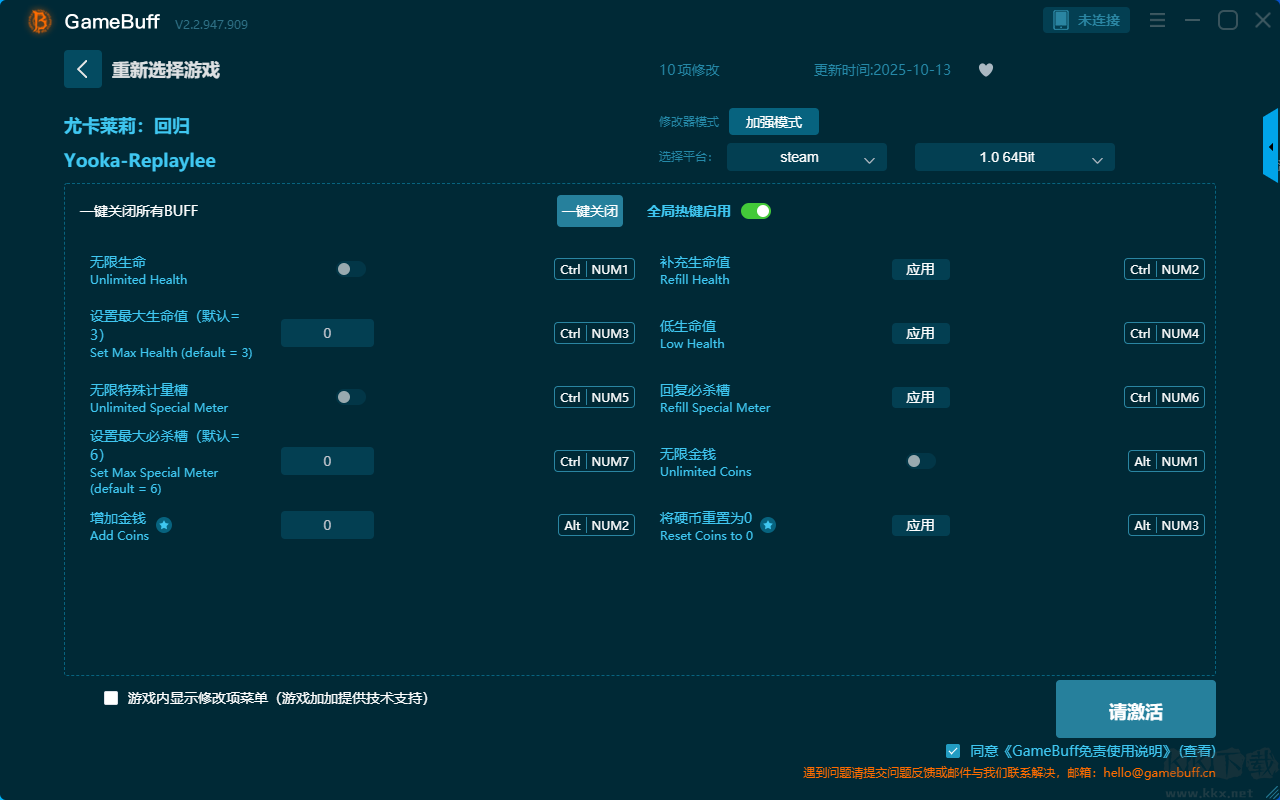The width and height of the screenshot is (1280, 800).
Task: Click the large activate button
Action: pyautogui.click(x=1135, y=709)
